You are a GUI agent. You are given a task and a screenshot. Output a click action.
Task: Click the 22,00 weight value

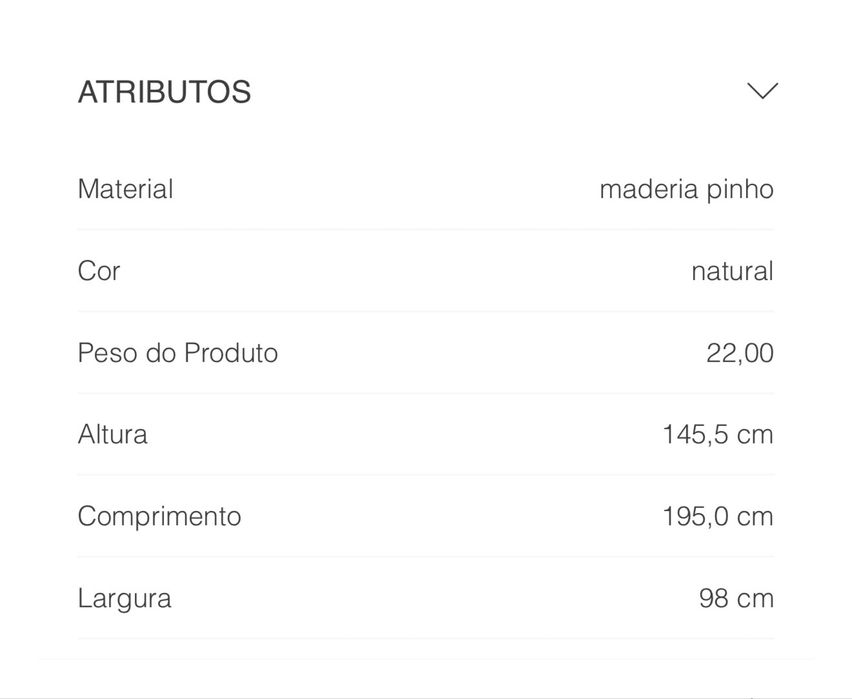(x=739, y=353)
